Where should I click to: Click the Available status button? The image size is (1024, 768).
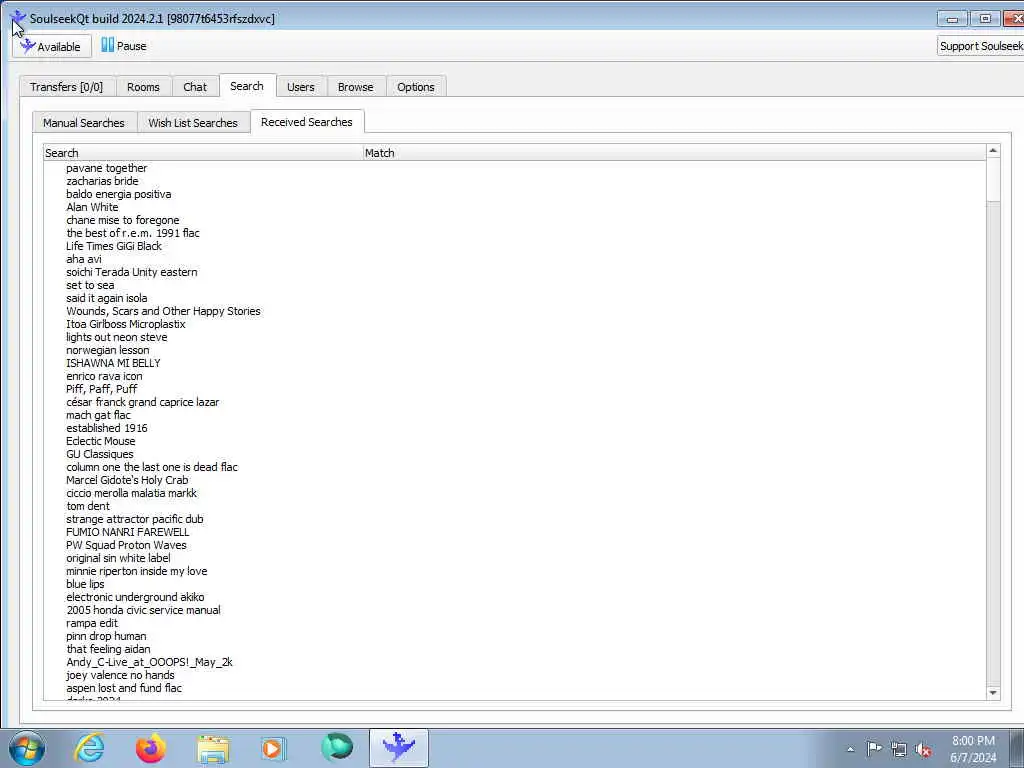(52, 46)
